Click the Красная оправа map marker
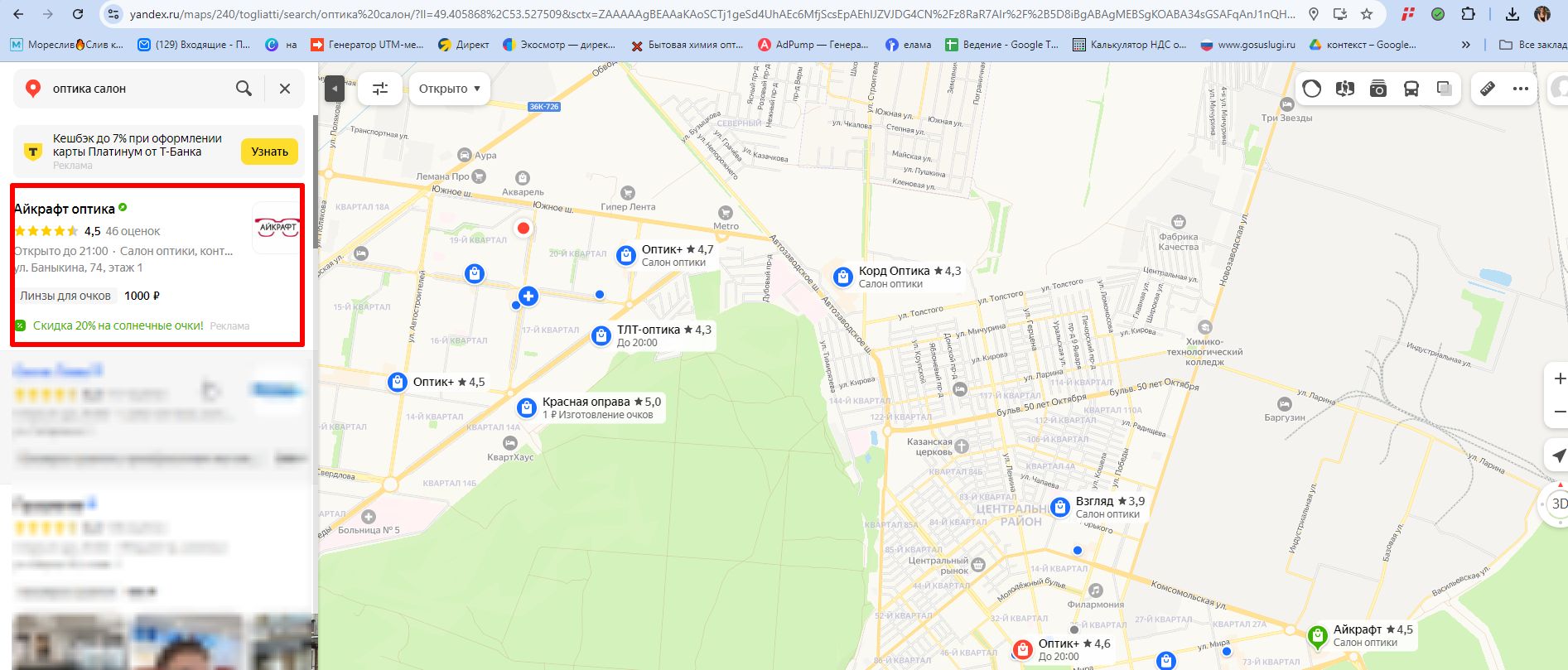Viewport: 1568px width, 670px height. click(x=527, y=407)
